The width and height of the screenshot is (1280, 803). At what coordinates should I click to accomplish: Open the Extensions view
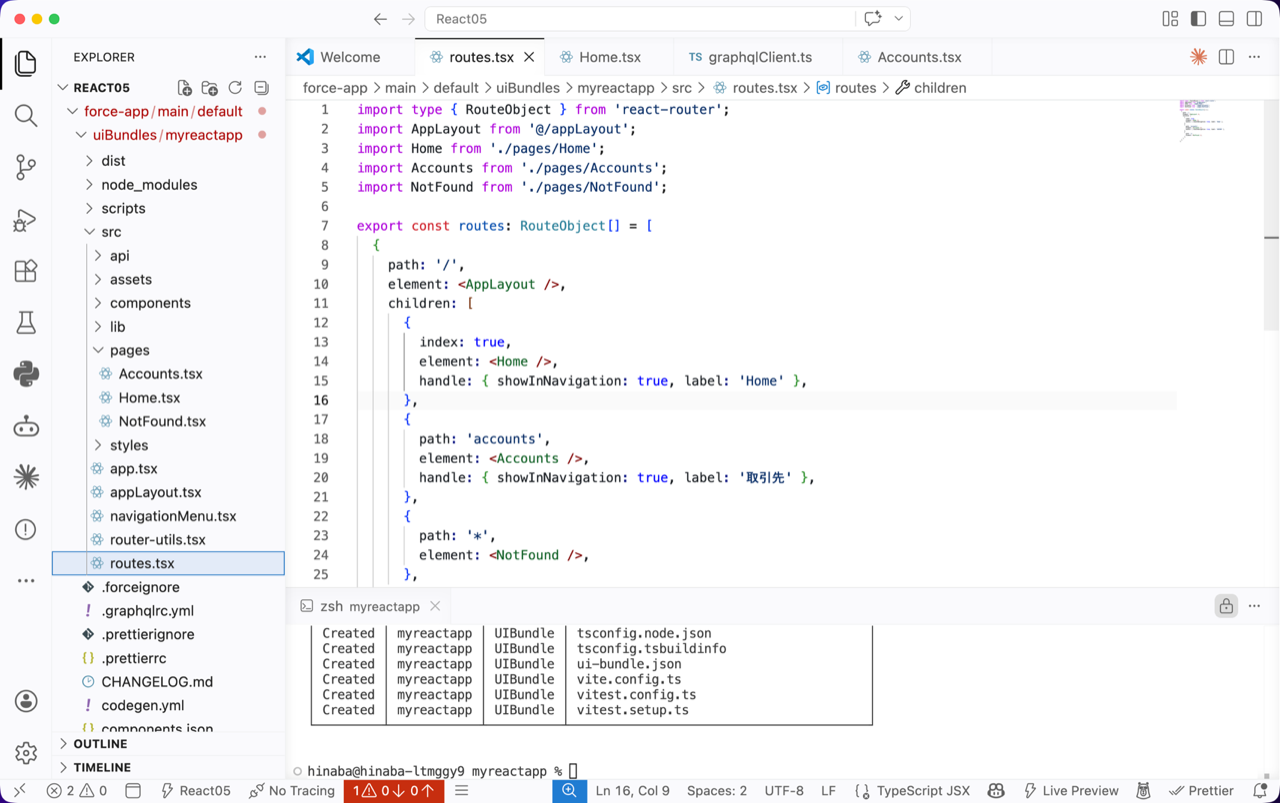pos(26,271)
